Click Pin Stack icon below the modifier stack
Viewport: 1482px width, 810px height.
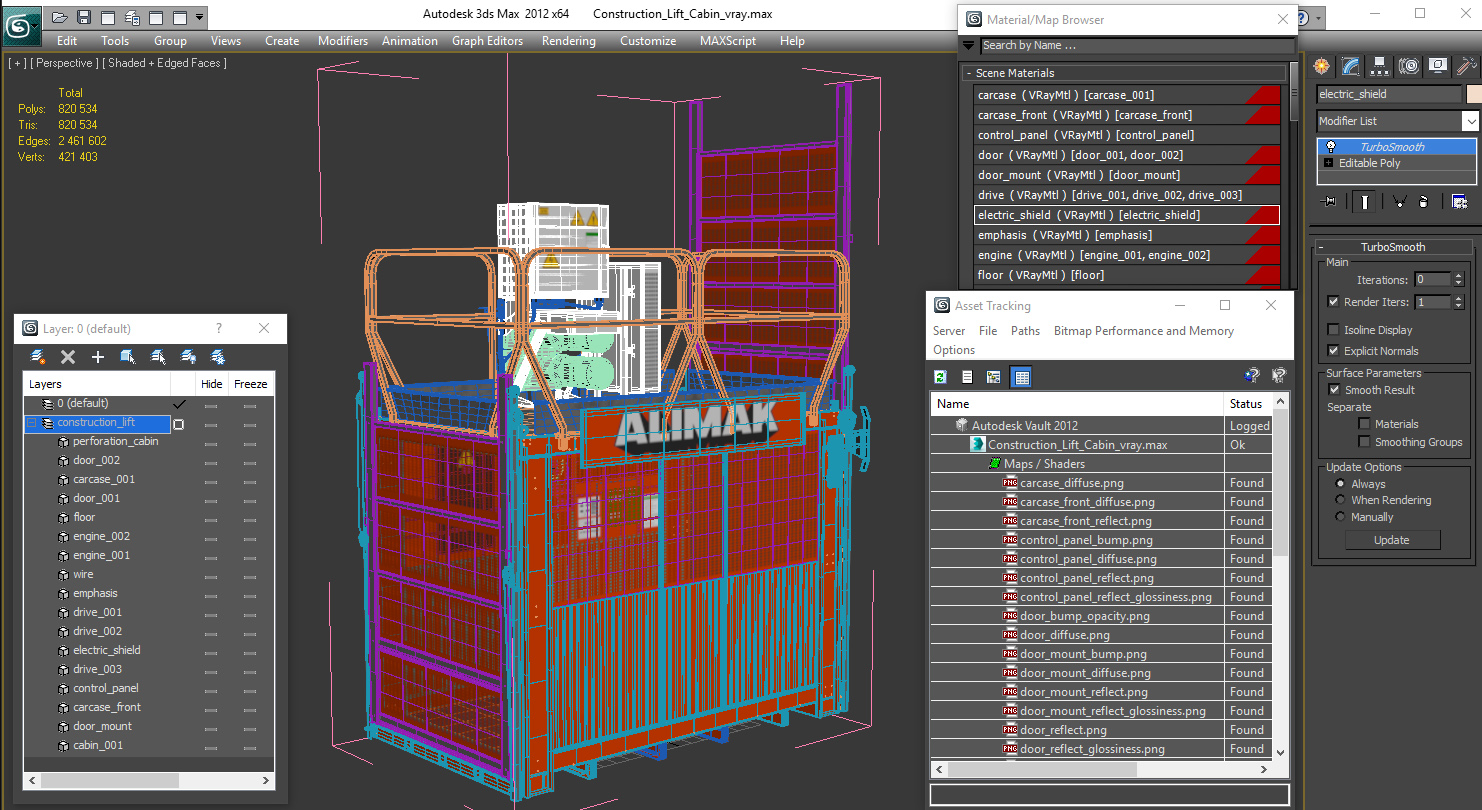tap(1329, 201)
